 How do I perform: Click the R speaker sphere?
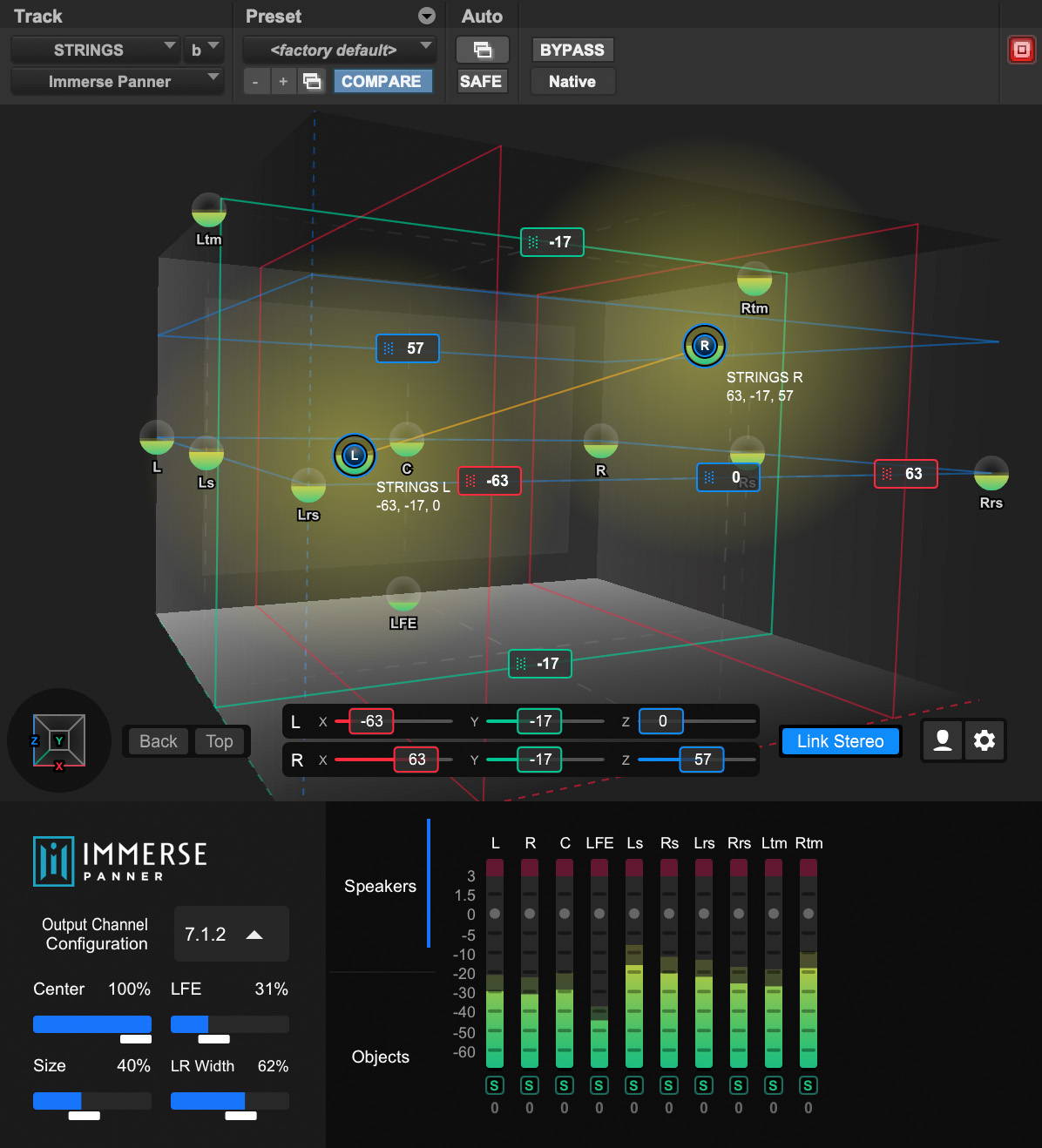pyautogui.click(x=601, y=442)
